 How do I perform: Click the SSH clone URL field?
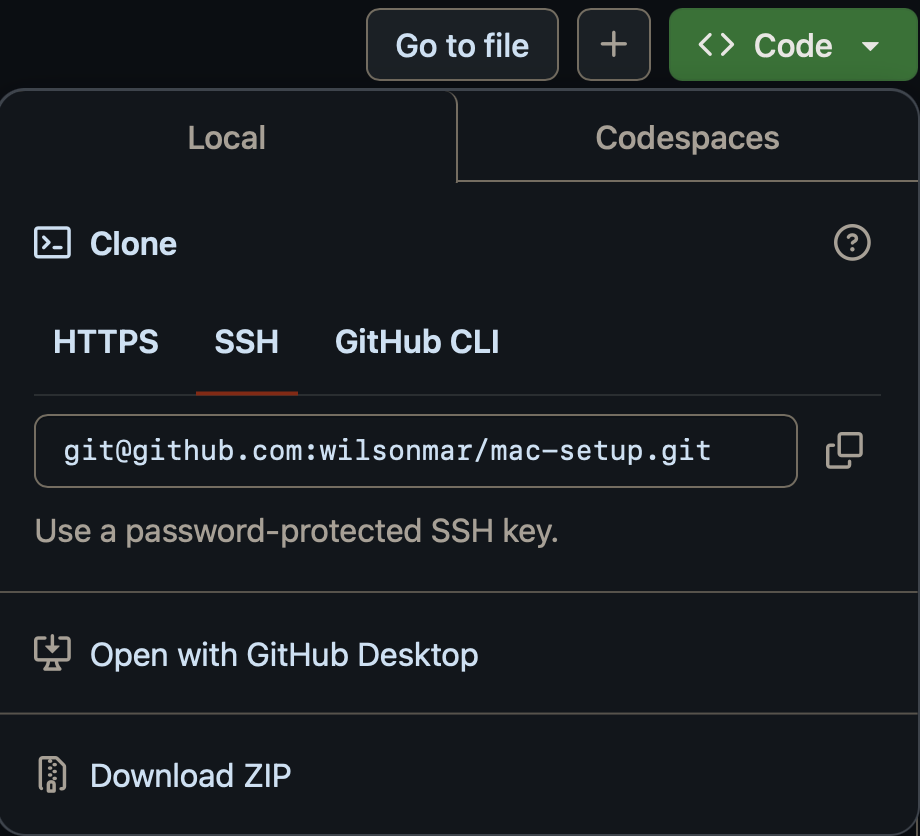pyautogui.click(x=416, y=451)
